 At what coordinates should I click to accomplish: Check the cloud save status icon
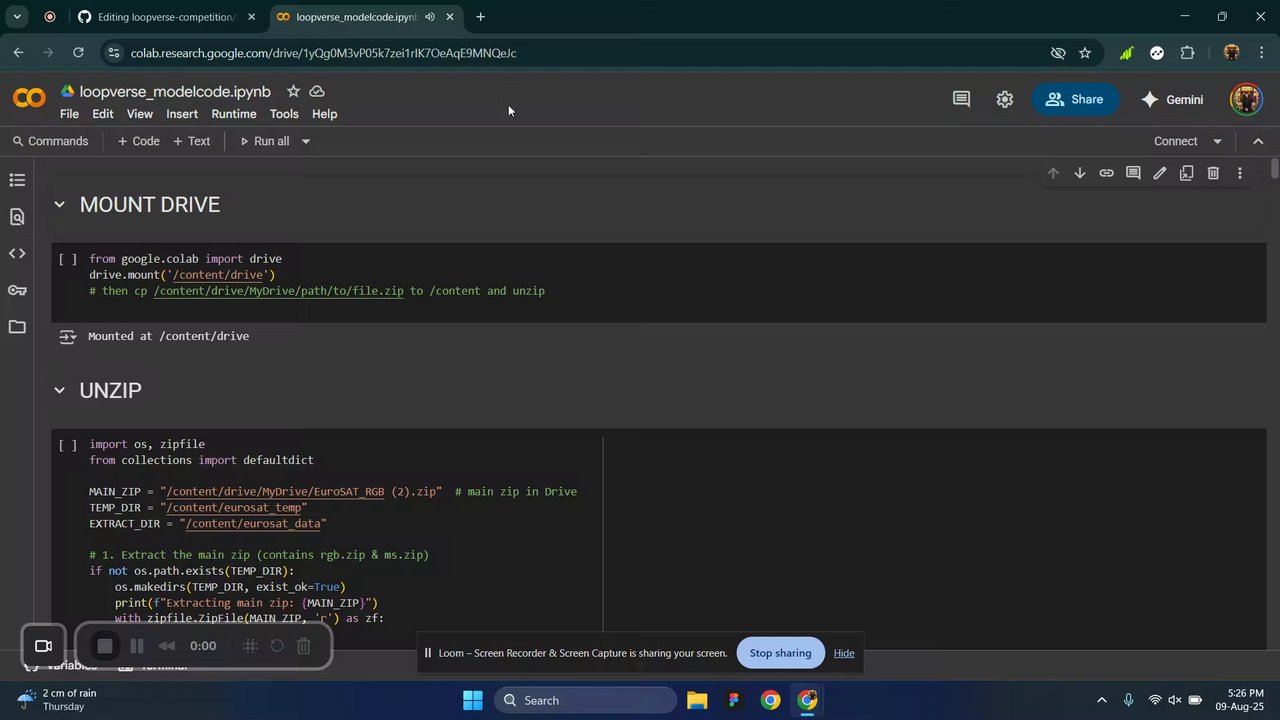(317, 91)
